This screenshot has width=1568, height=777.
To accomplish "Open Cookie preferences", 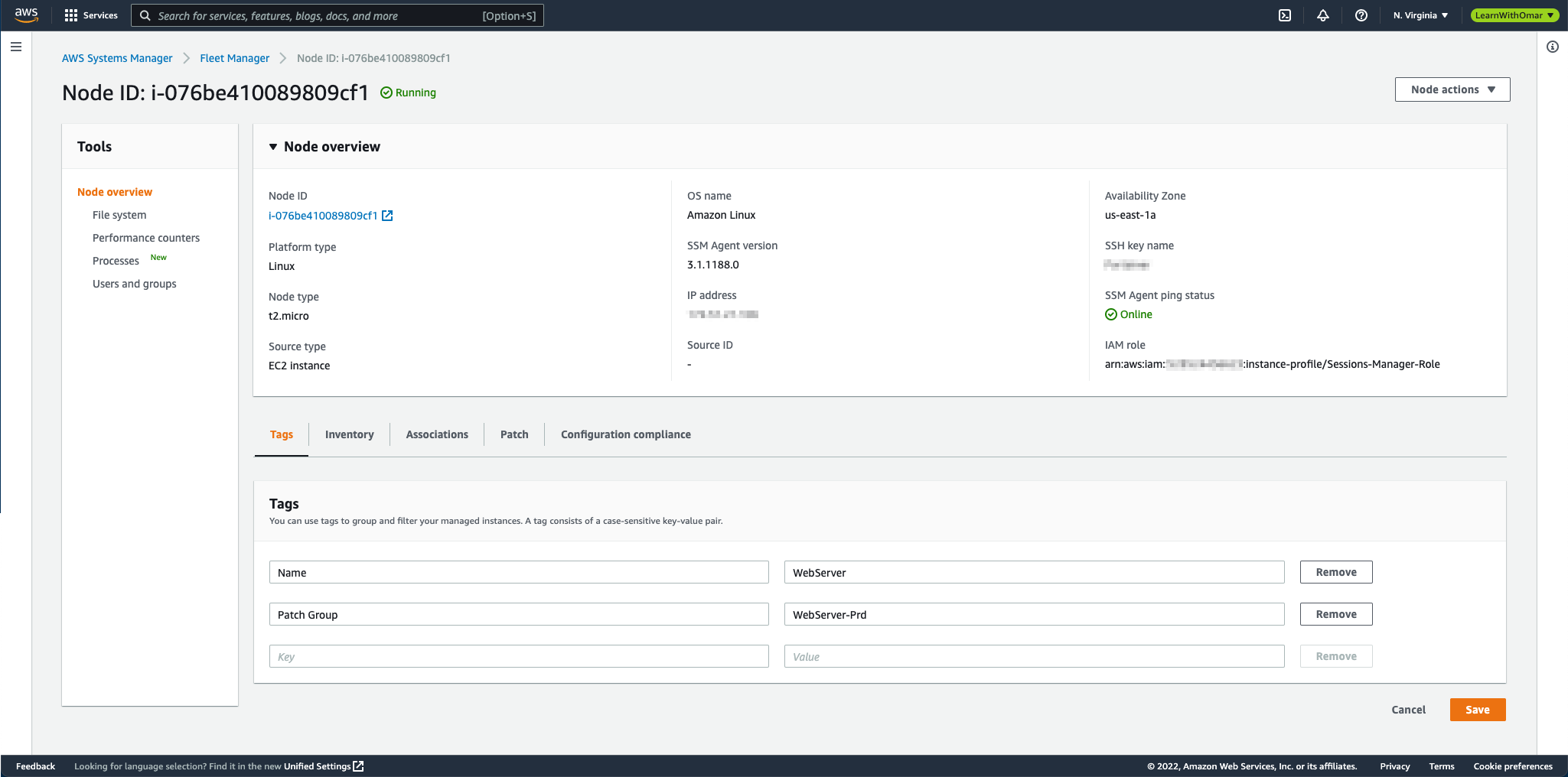I will pyautogui.click(x=1513, y=766).
